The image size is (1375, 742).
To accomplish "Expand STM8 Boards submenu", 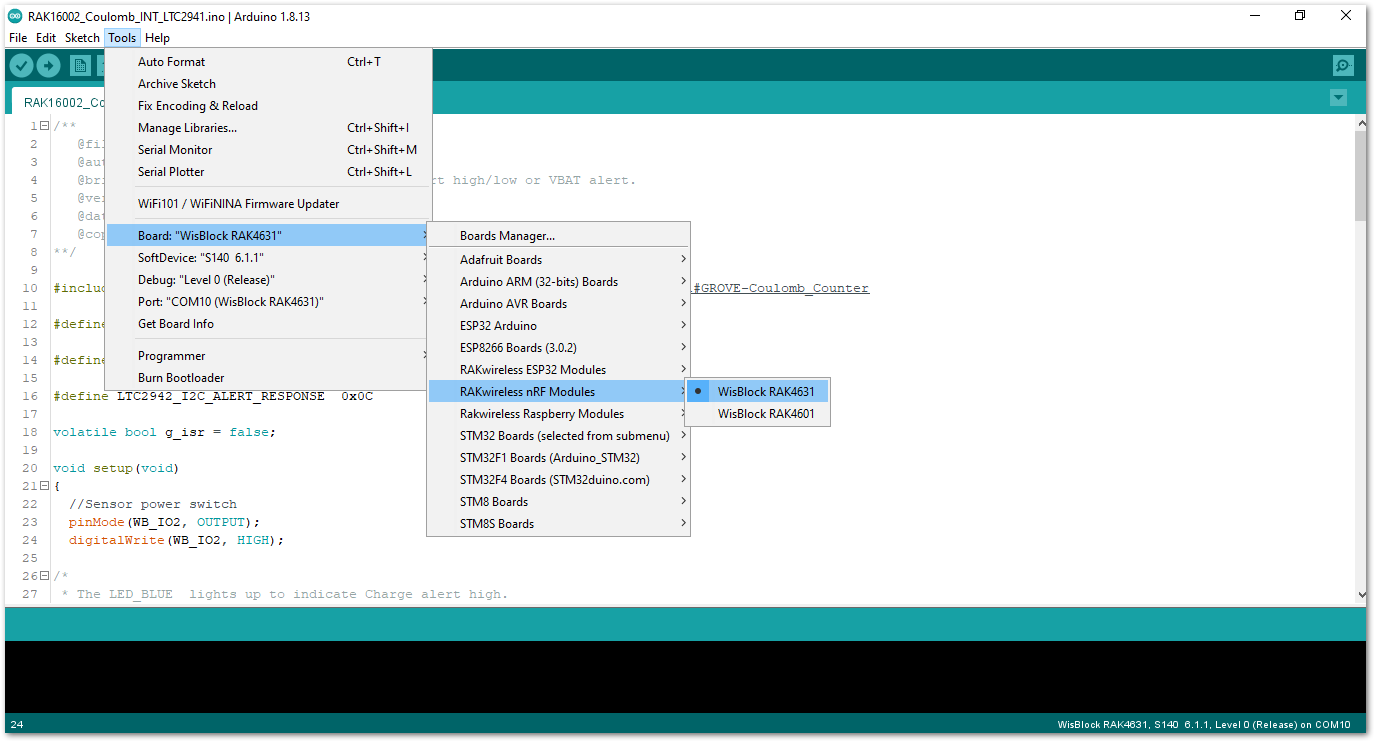I will (558, 502).
